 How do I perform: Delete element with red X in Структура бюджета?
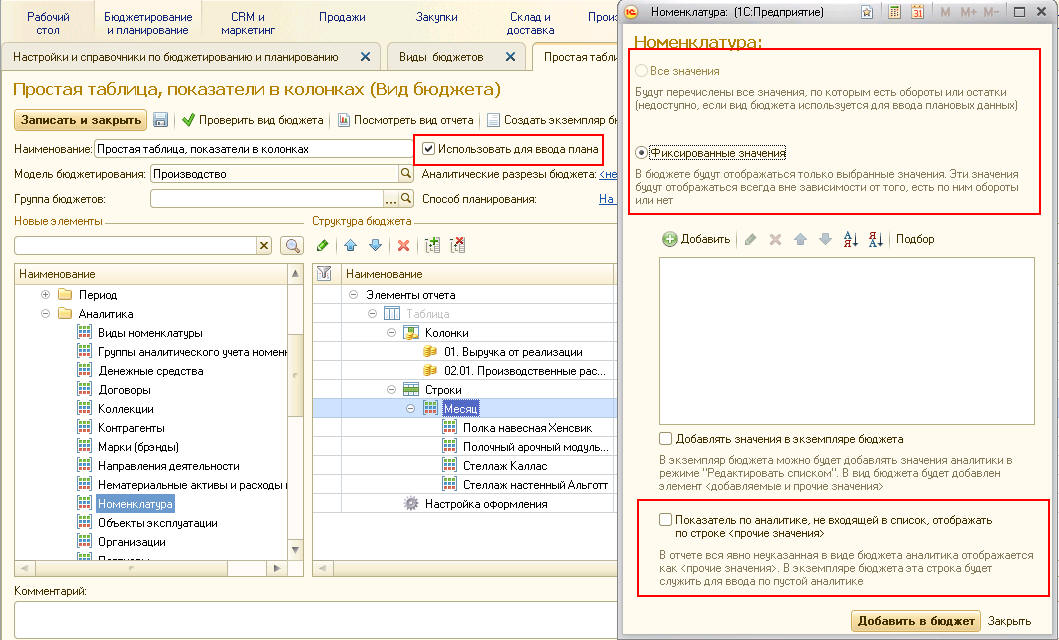tap(403, 245)
